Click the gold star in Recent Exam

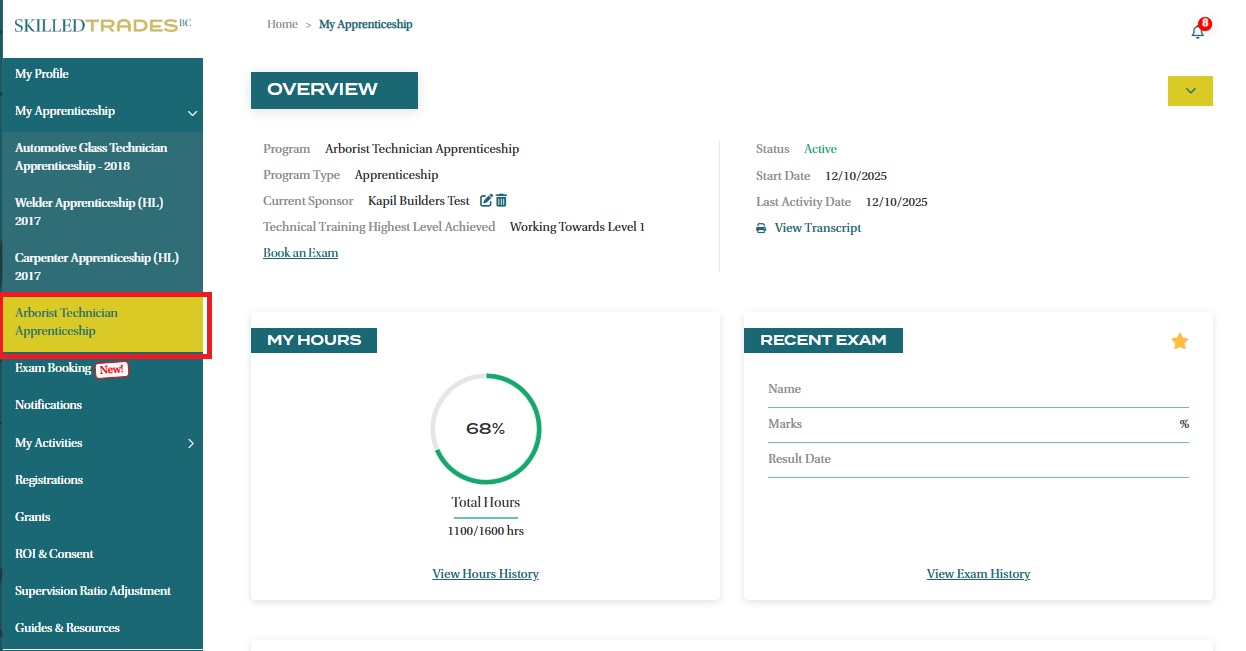[1179, 342]
